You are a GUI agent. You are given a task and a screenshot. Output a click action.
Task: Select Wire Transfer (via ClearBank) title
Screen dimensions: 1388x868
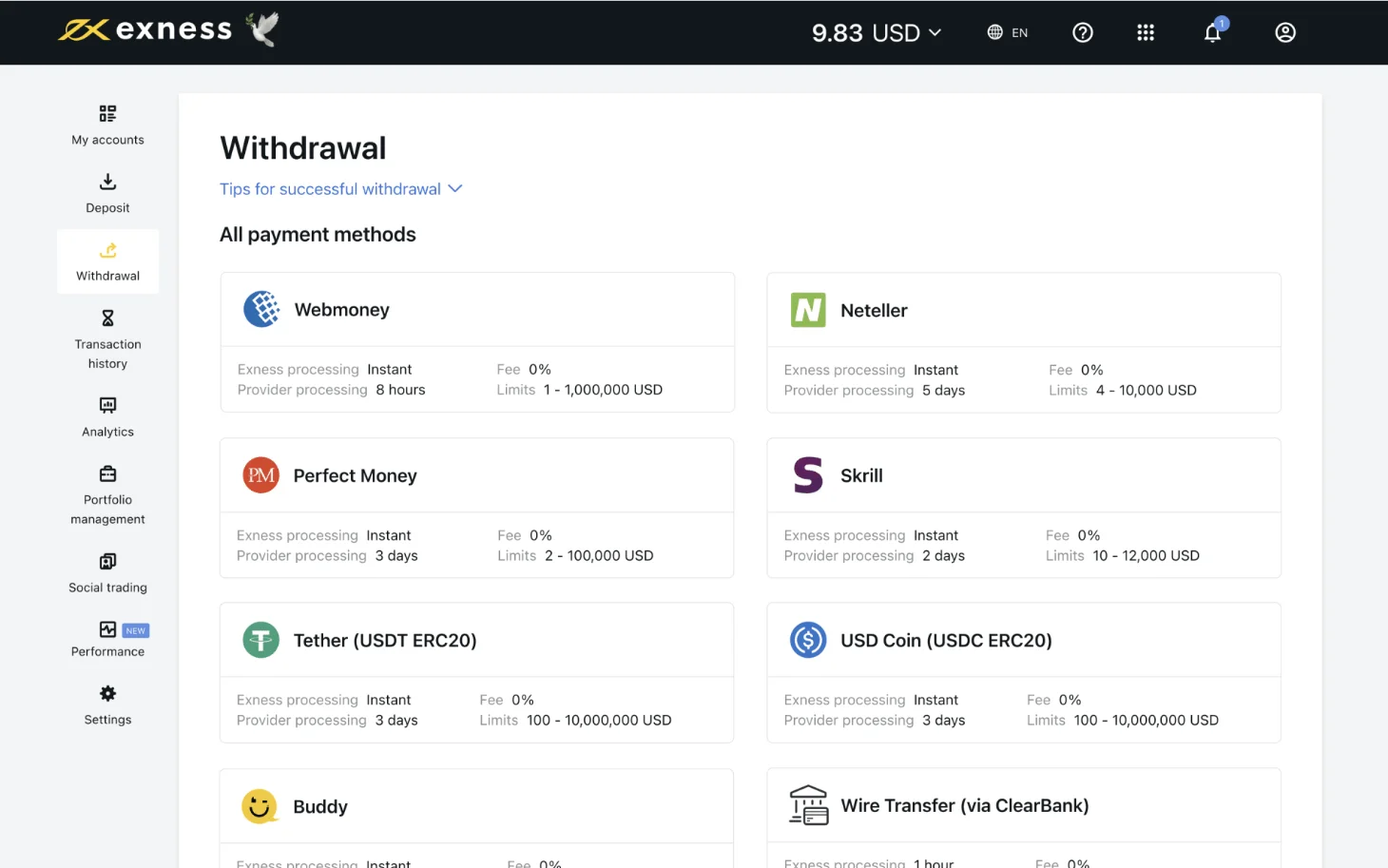tap(965, 805)
